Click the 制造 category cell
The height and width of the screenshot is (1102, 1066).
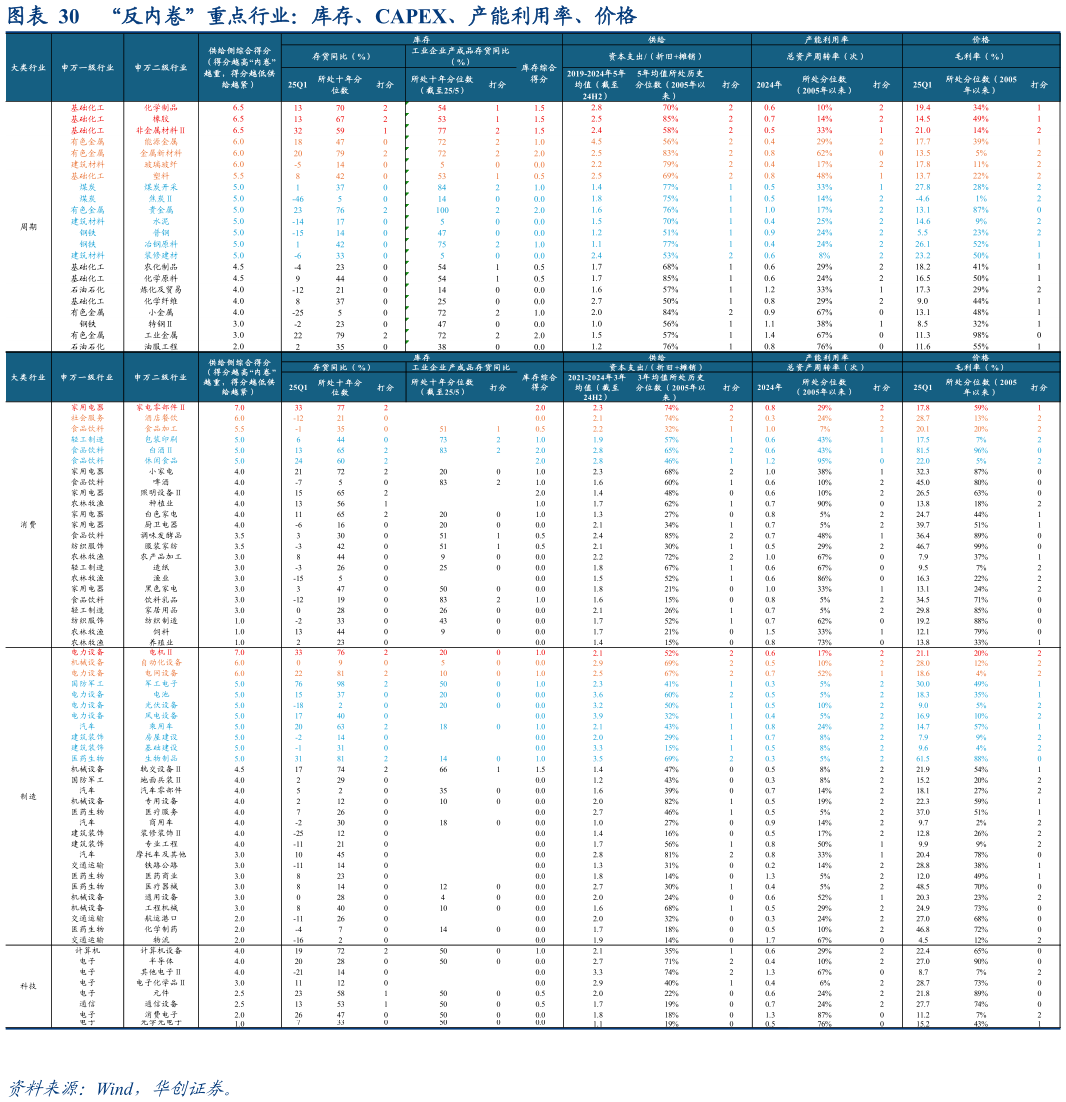(x=28, y=796)
